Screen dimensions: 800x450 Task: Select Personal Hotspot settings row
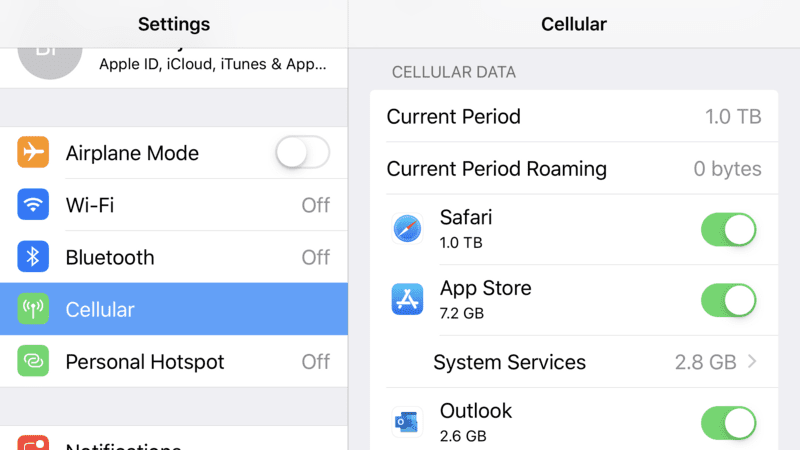click(x=174, y=361)
